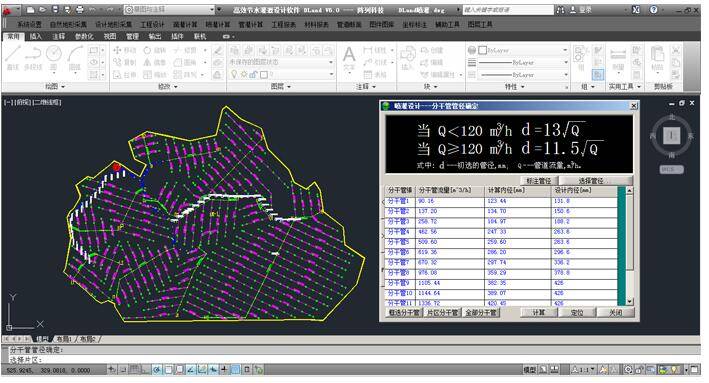Open the 管灌计算 menu
Screen dimensions: 709x383
251,24
